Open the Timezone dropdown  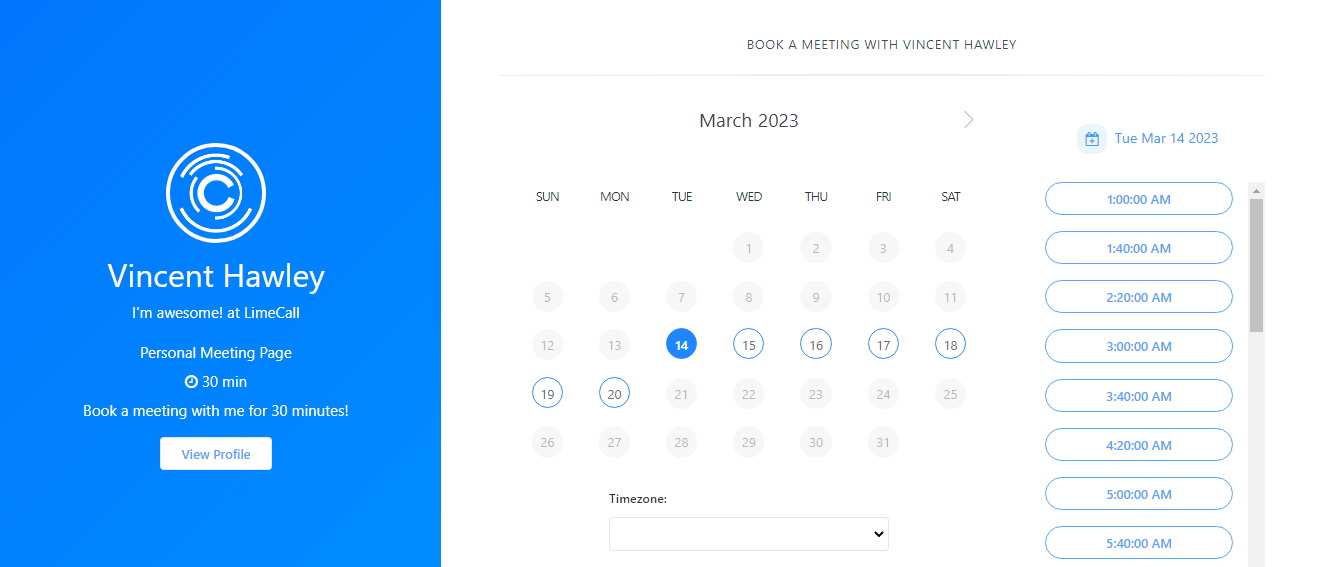coord(748,534)
